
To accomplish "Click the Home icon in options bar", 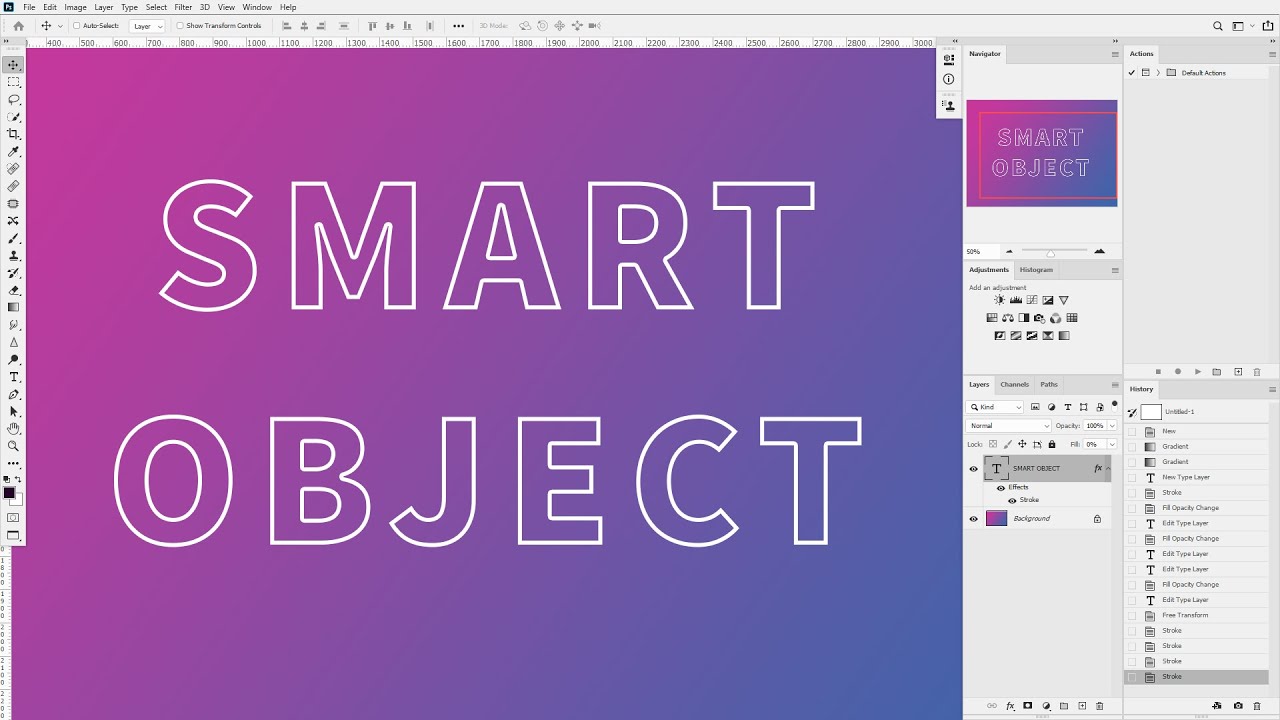I will pyautogui.click(x=18, y=26).
